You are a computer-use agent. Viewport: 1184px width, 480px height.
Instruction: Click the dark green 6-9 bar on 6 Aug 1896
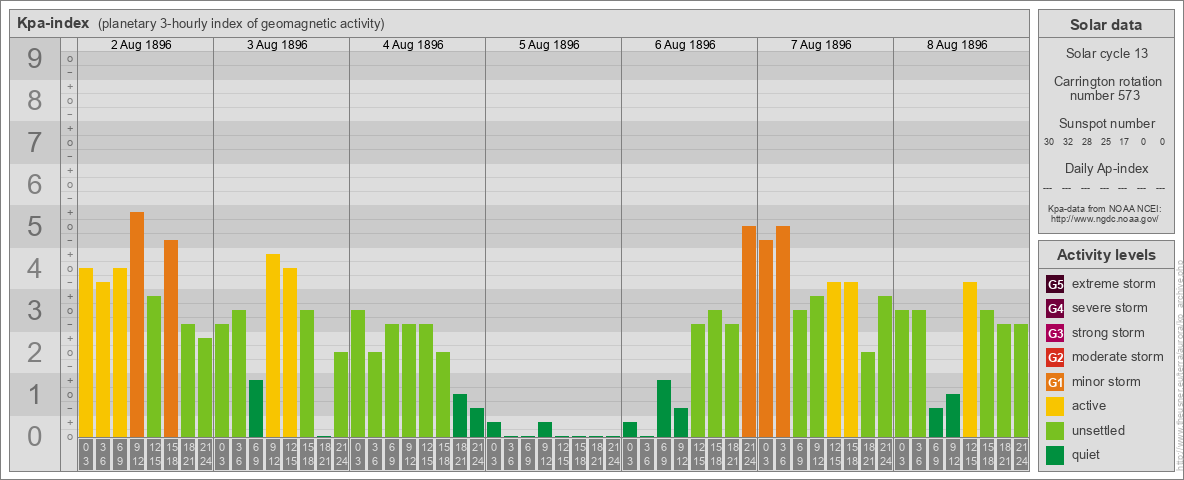664,408
